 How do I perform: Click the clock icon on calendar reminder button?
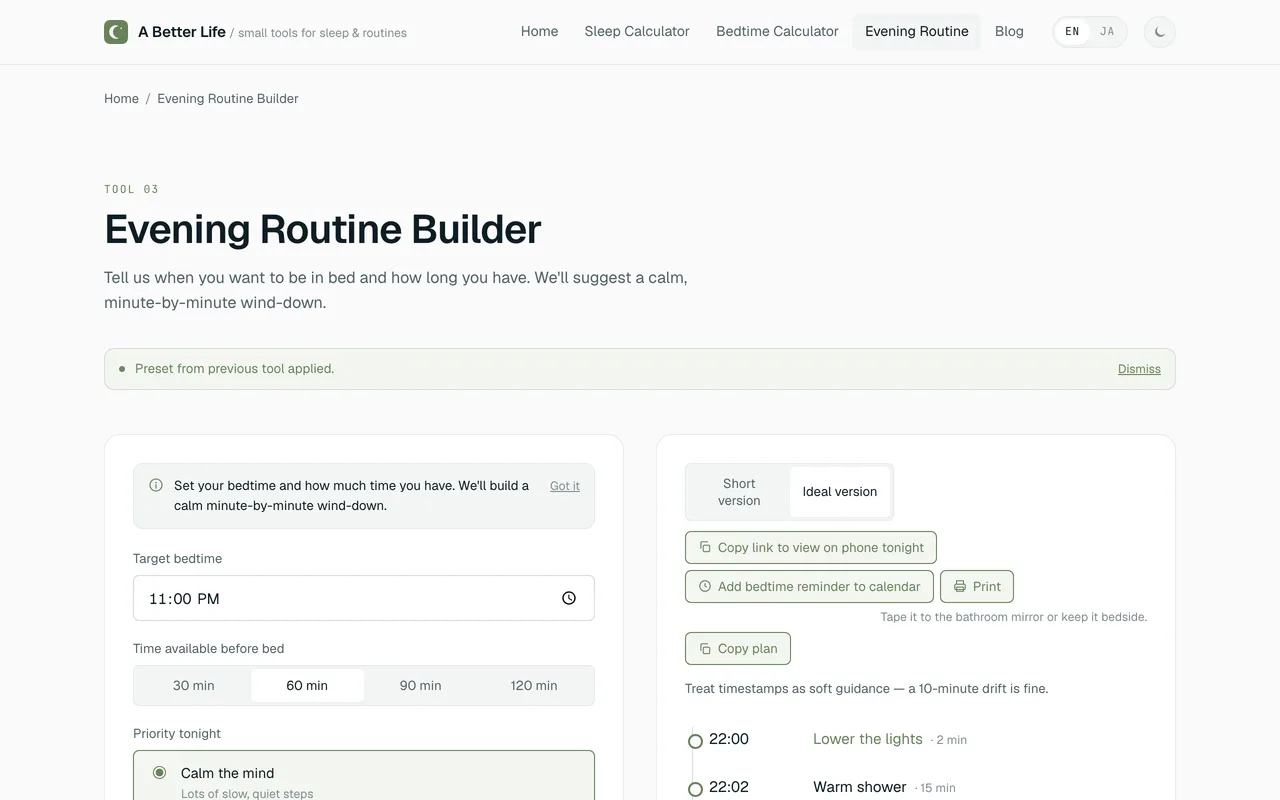705,586
